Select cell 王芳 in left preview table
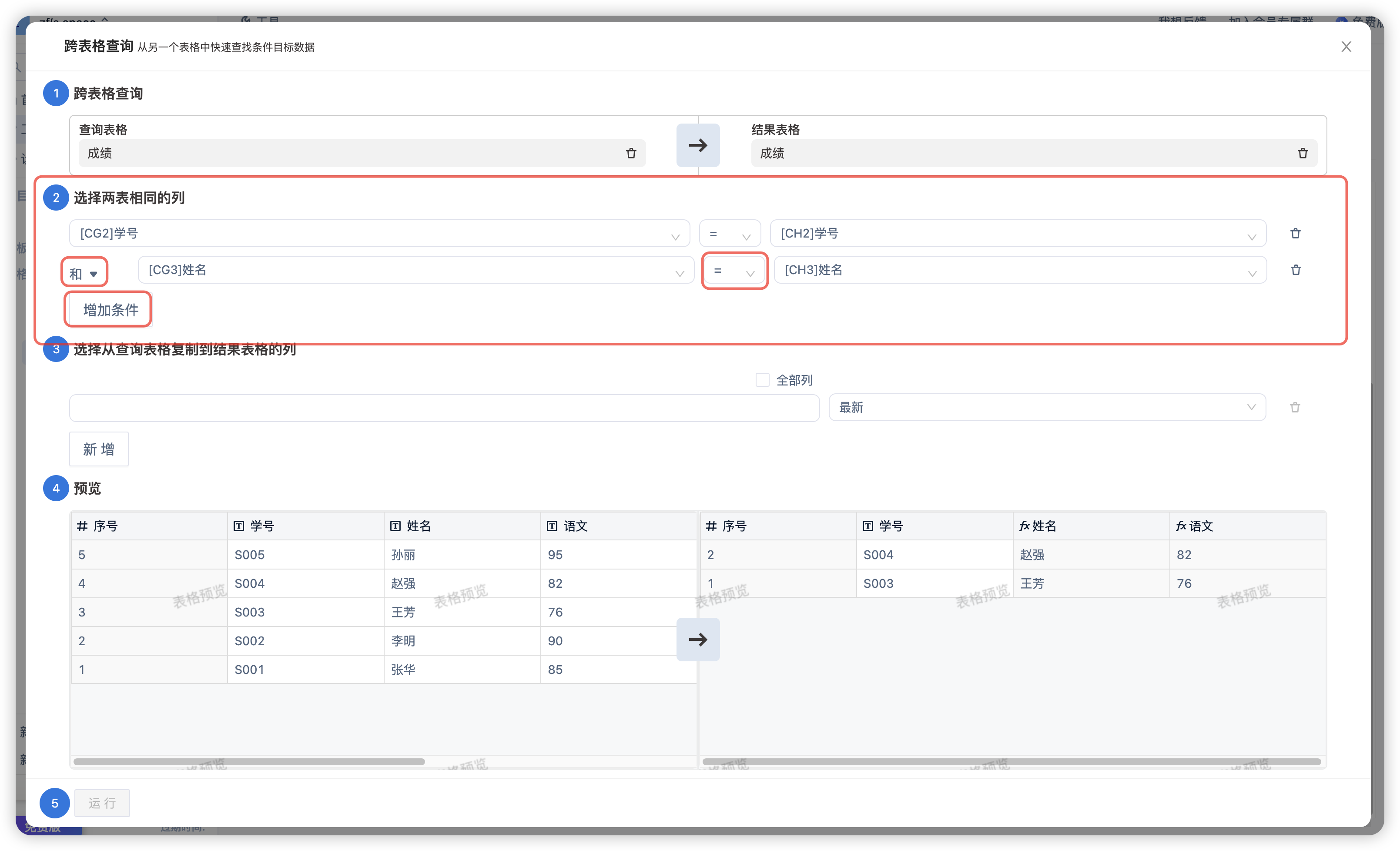 click(x=462, y=613)
